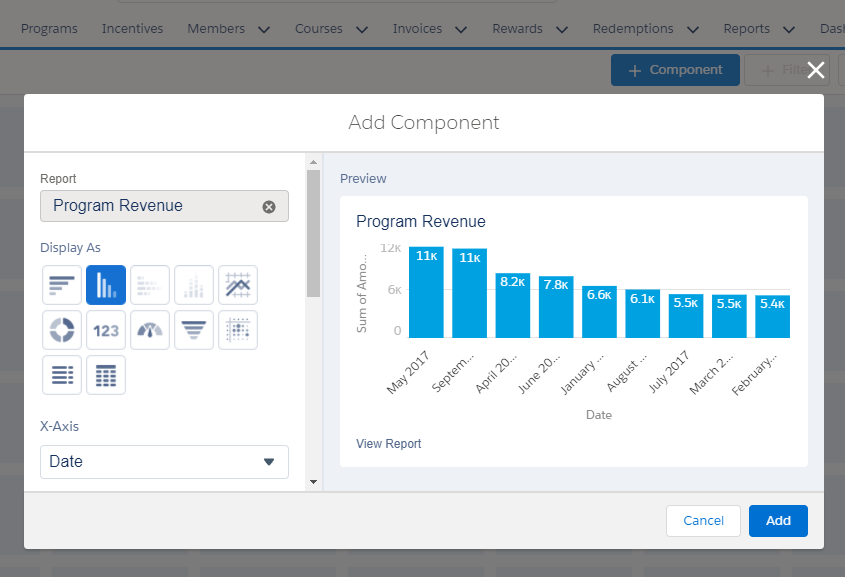The width and height of the screenshot is (845, 577).
Task: Click the July 2017 axis label
Action: tap(668, 372)
